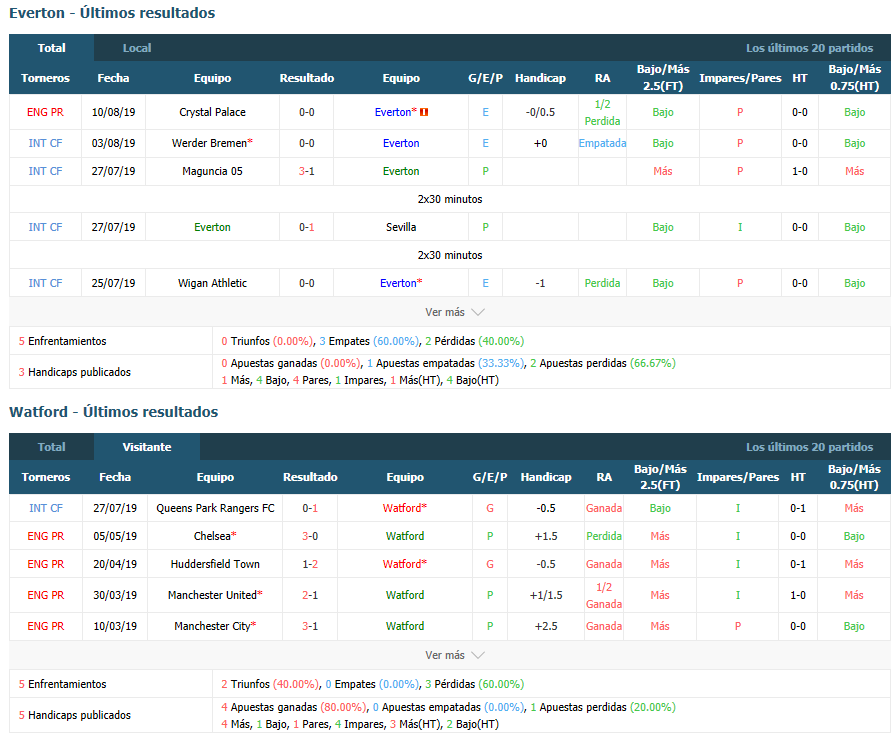Click Everton in the Sevilla row
The image size is (894, 741).
pos(212,227)
